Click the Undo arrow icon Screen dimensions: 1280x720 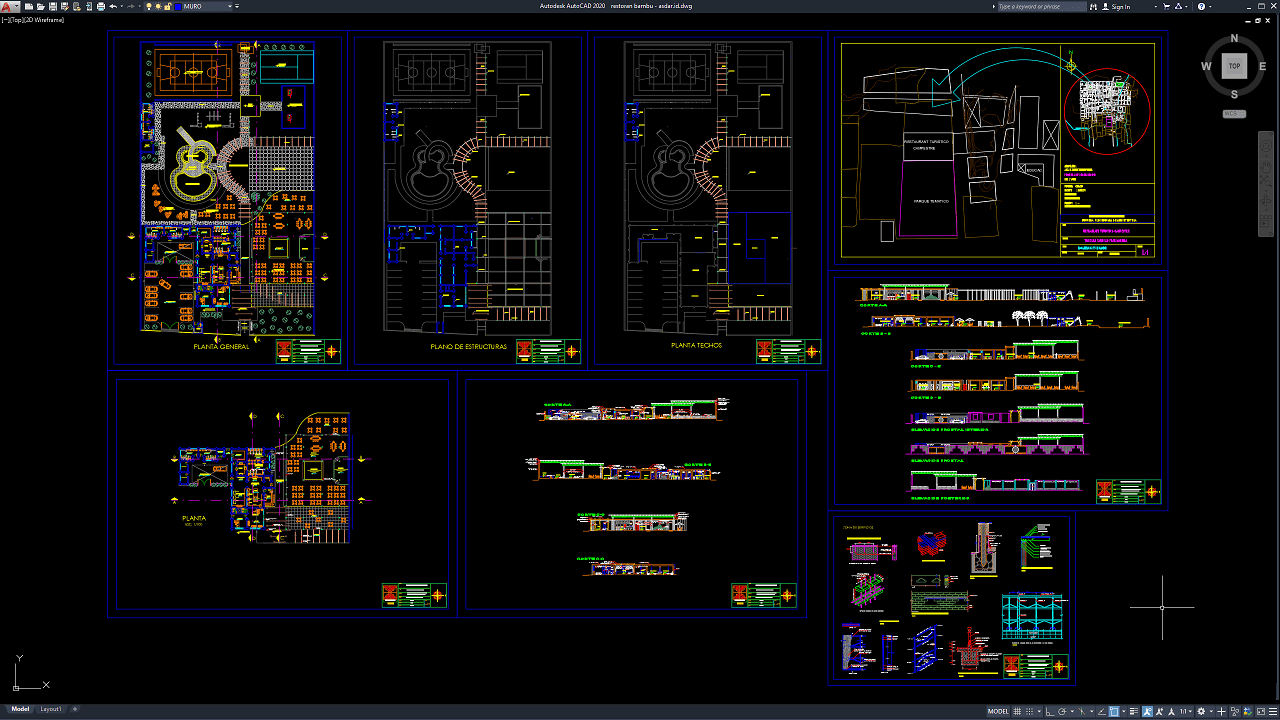tap(113, 6)
